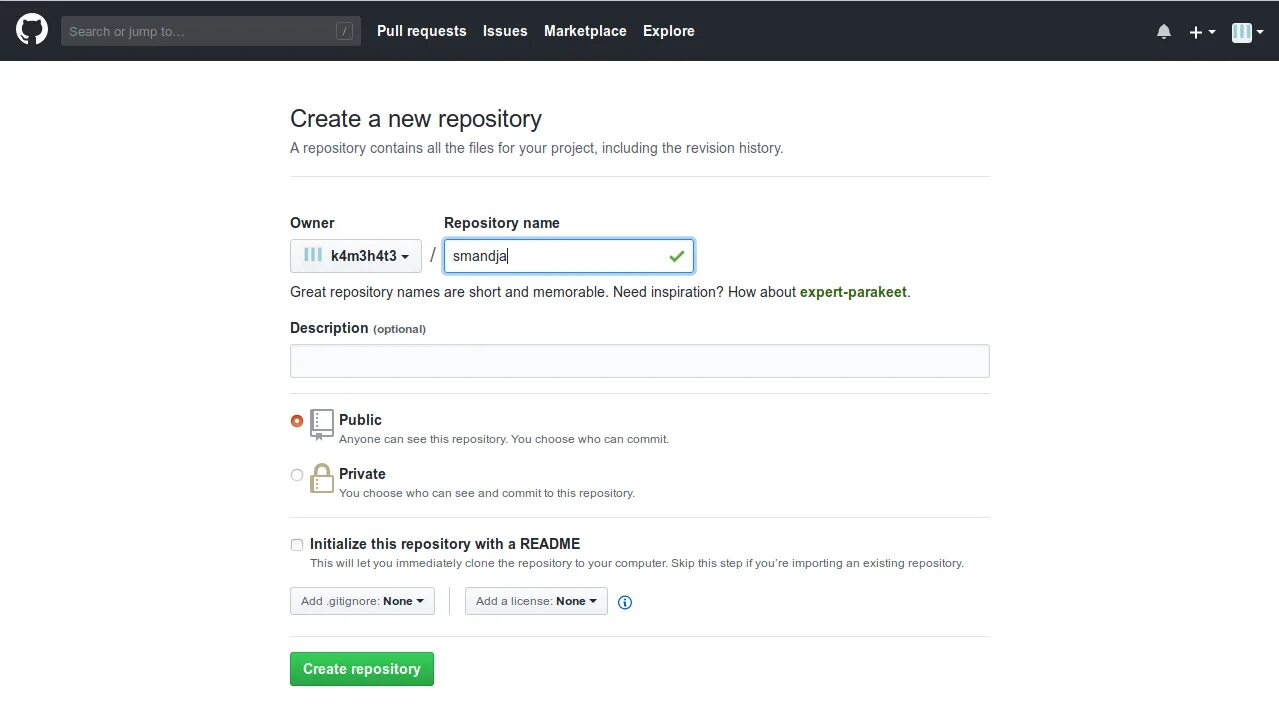Use the suggested name expert-parakeet

click(x=853, y=292)
